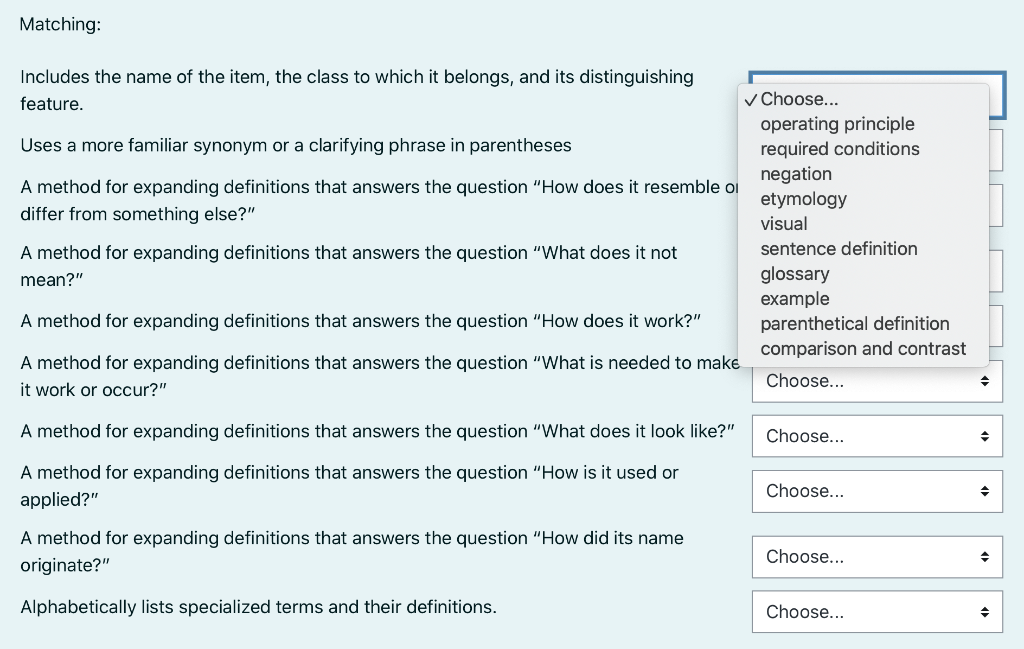Pick "visual" from the dropdown options
This screenshot has width=1024, height=649.
(x=784, y=224)
